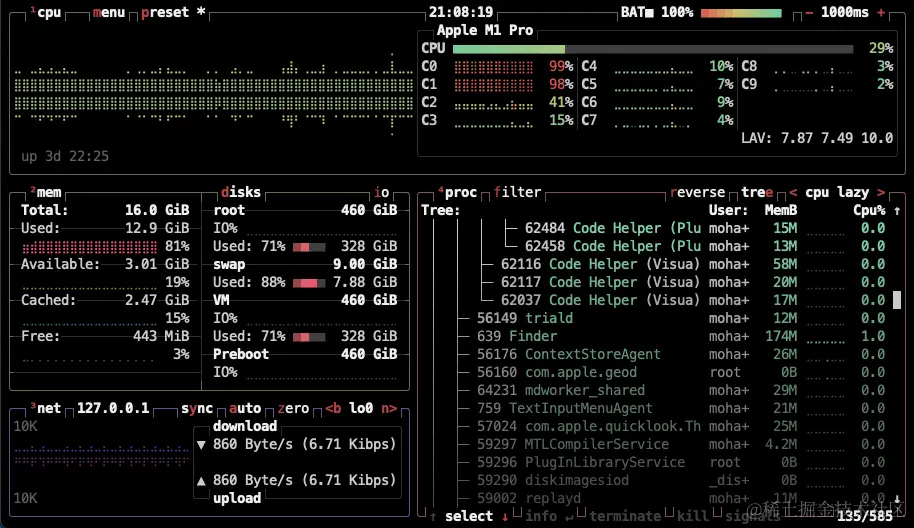The width and height of the screenshot is (914, 528).
Task: Click the upload arrow icon
Action: pos(201,481)
